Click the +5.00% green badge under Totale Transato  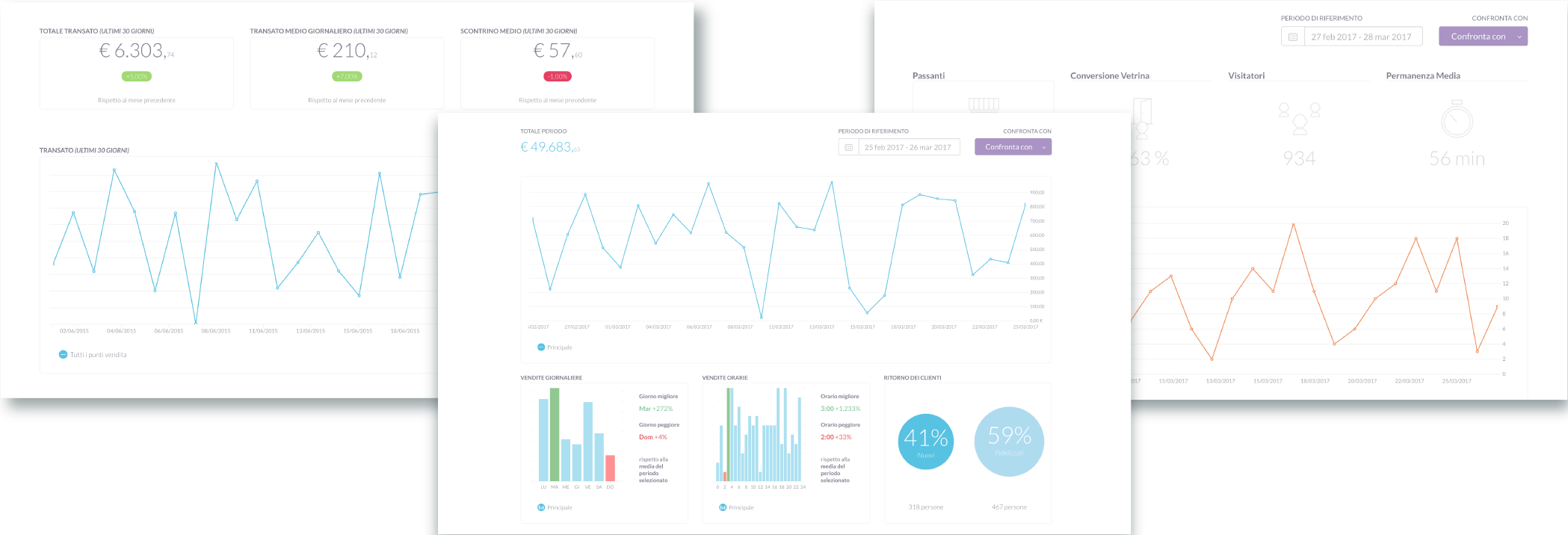tap(137, 76)
